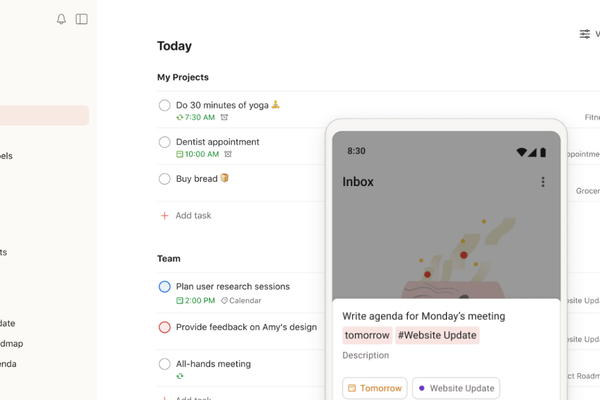Select the highlighted sidebar item

point(44,116)
